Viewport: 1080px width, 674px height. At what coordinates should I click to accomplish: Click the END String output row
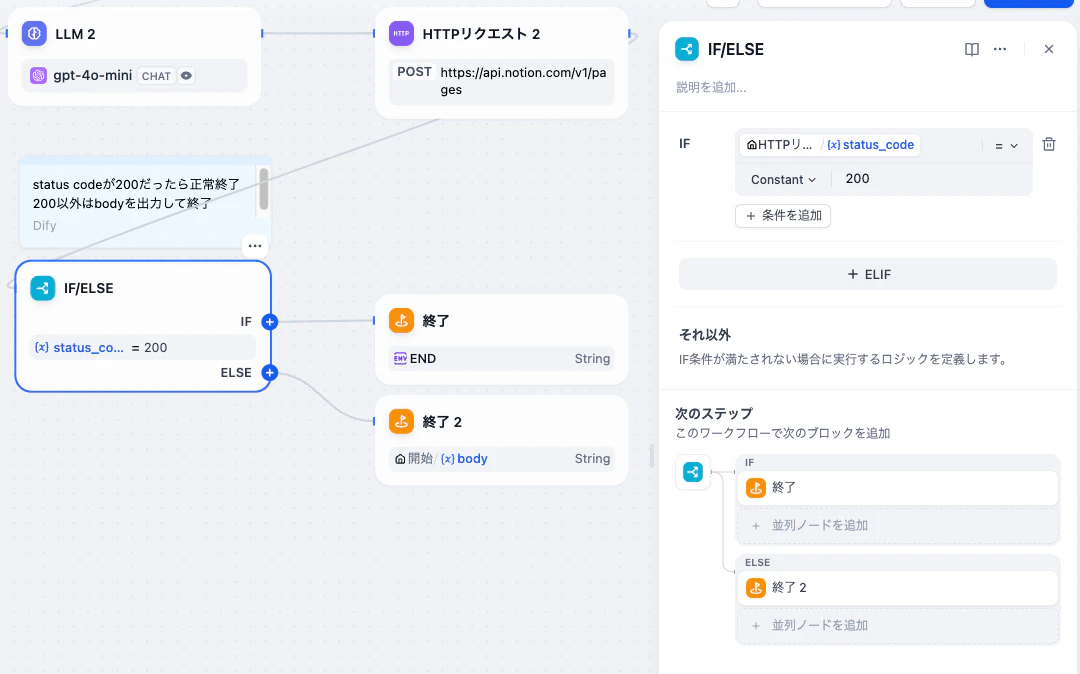click(501, 359)
